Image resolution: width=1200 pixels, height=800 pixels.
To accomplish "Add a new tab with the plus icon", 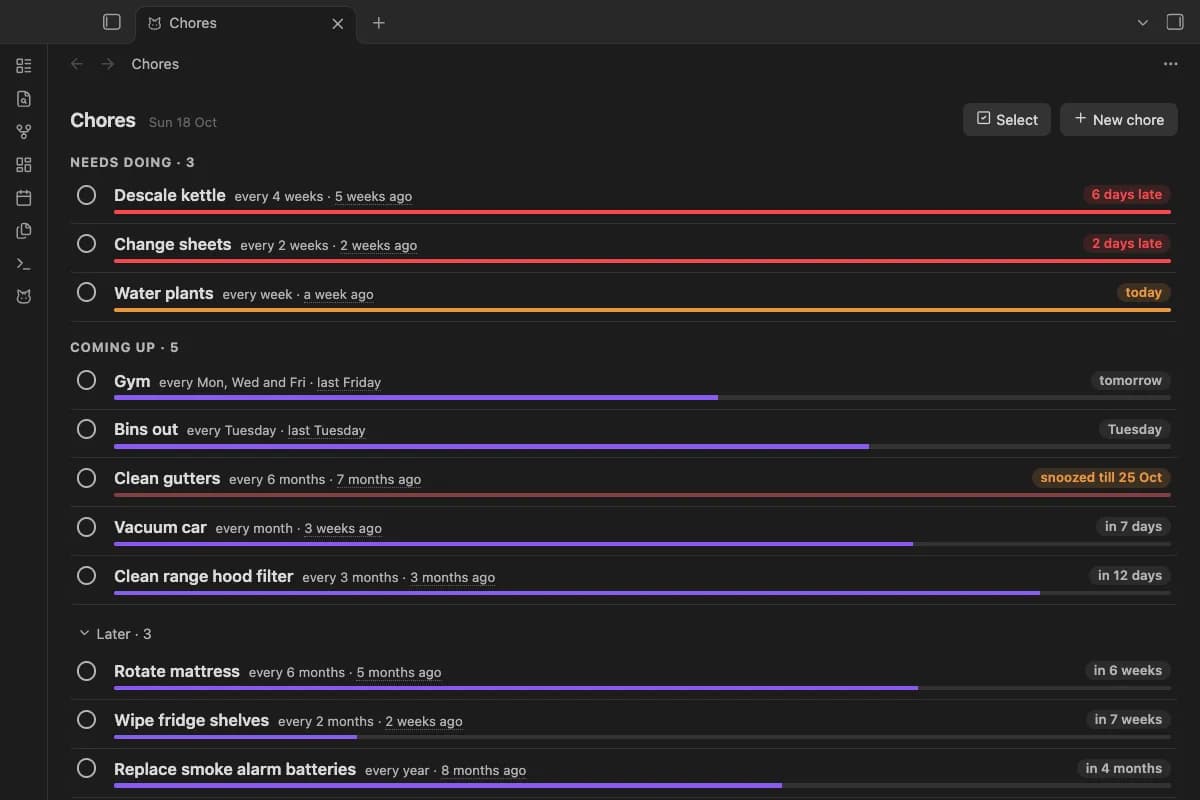I will (x=378, y=23).
